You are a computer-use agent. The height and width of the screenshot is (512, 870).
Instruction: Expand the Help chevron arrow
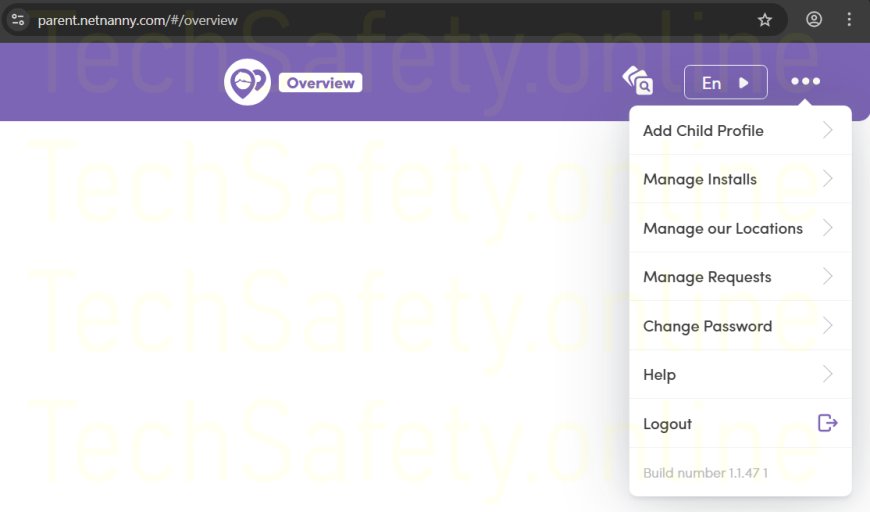click(827, 374)
